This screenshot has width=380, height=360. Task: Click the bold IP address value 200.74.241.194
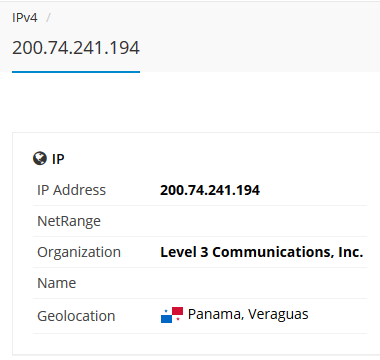click(210, 190)
